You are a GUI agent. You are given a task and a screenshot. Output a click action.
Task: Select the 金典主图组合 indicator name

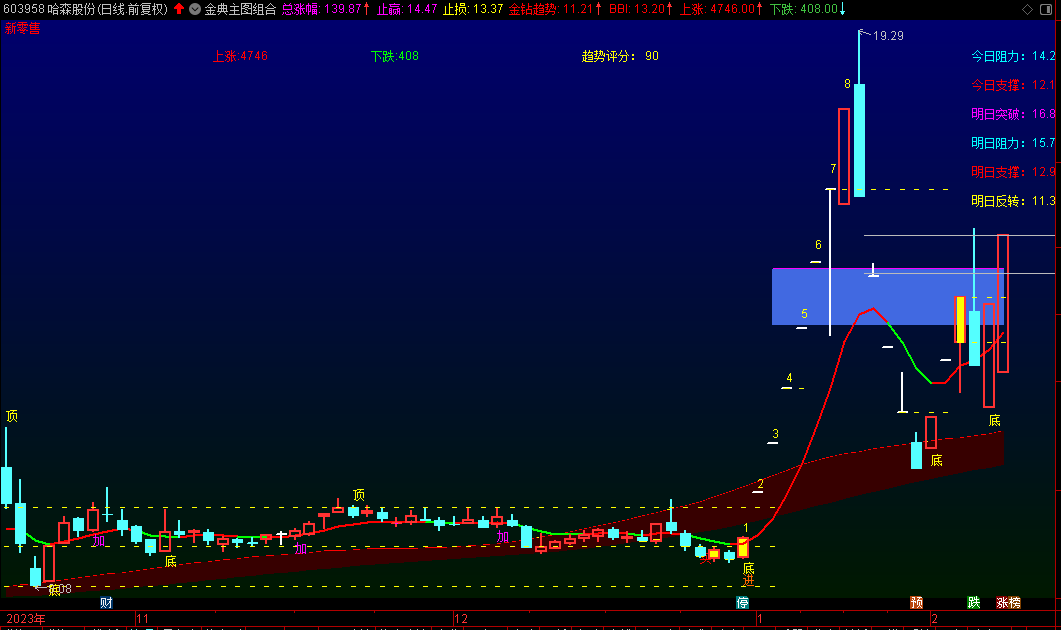(x=240, y=9)
